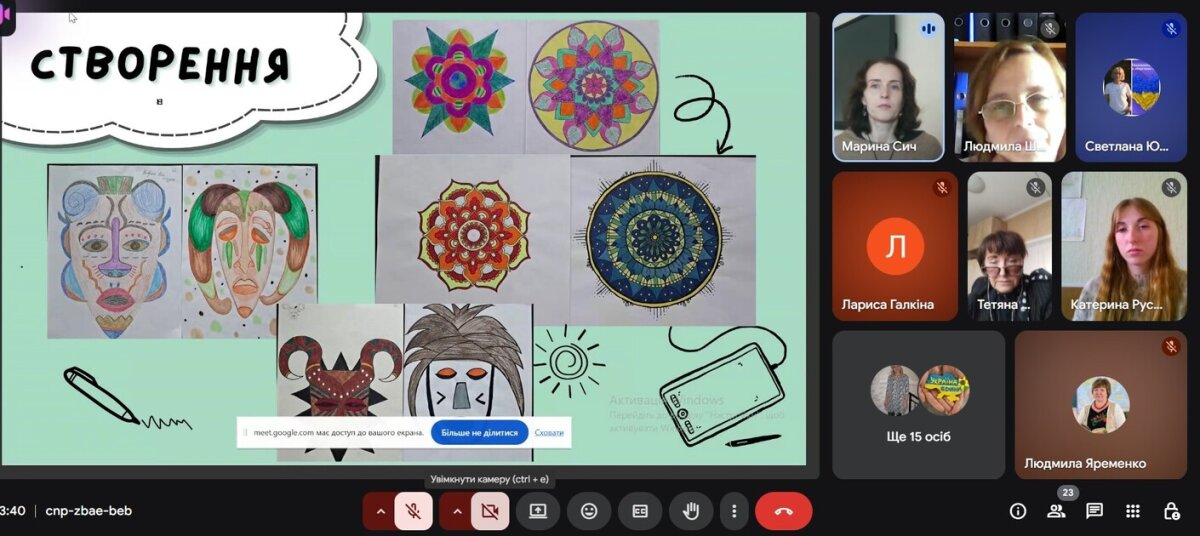Unmute the microphone in the call bar
The width and height of the screenshot is (1200, 536).
(x=413, y=511)
